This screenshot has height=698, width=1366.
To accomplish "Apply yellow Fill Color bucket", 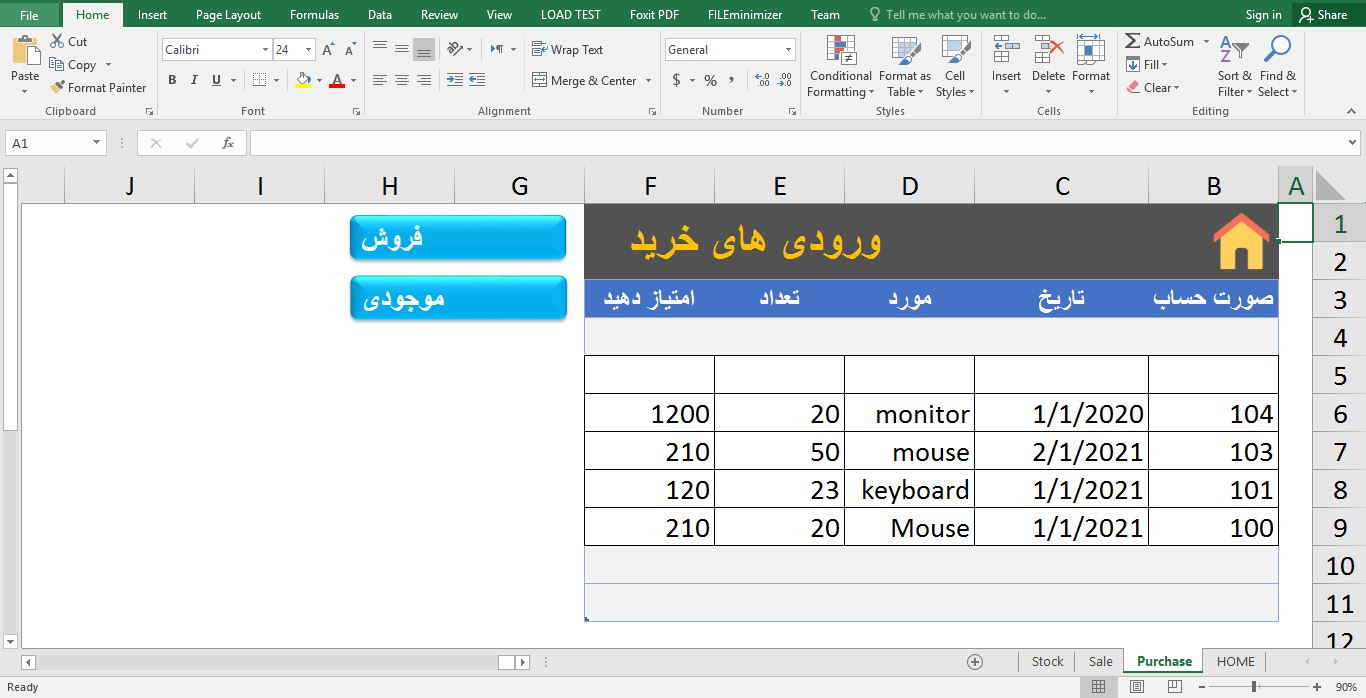I will coord(303,80).
